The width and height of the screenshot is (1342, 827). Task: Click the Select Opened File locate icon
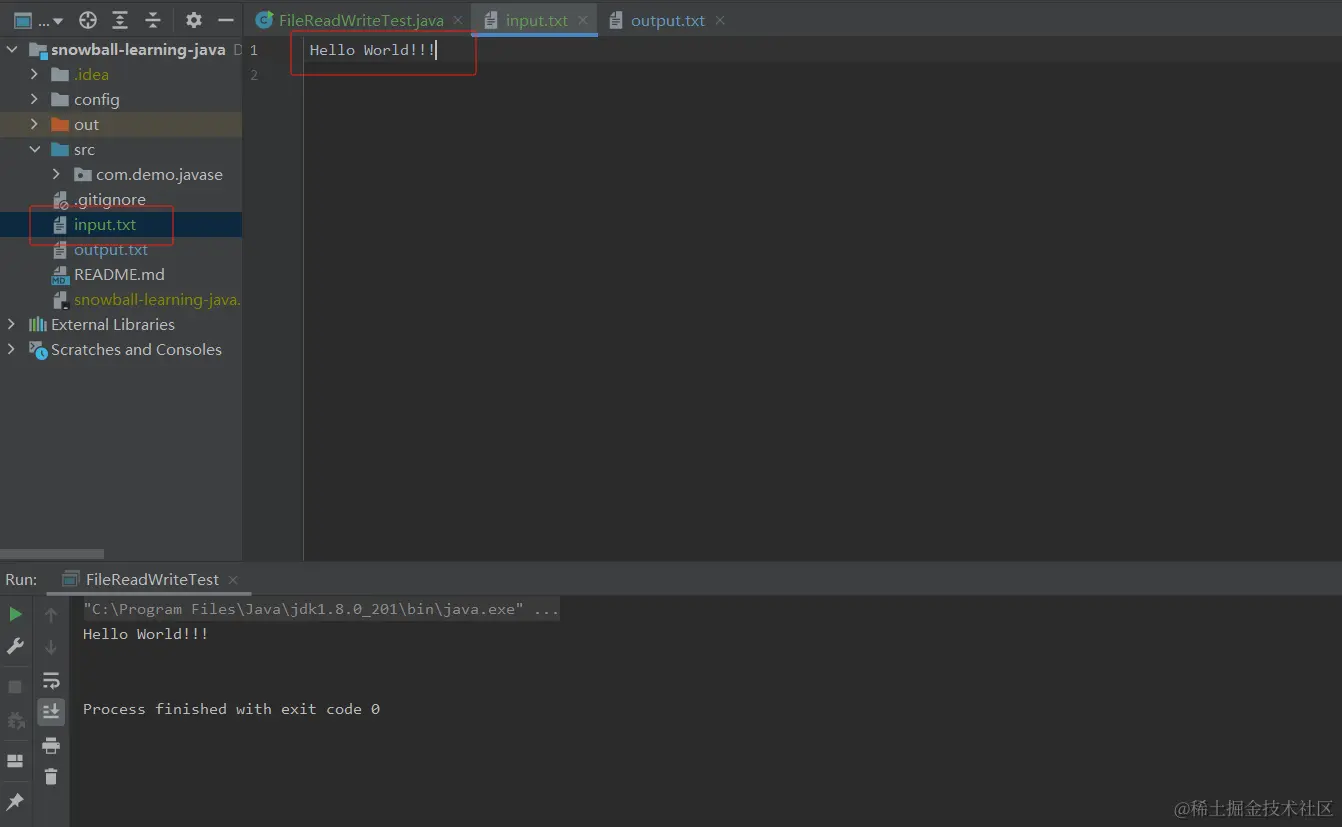(88, 20)
